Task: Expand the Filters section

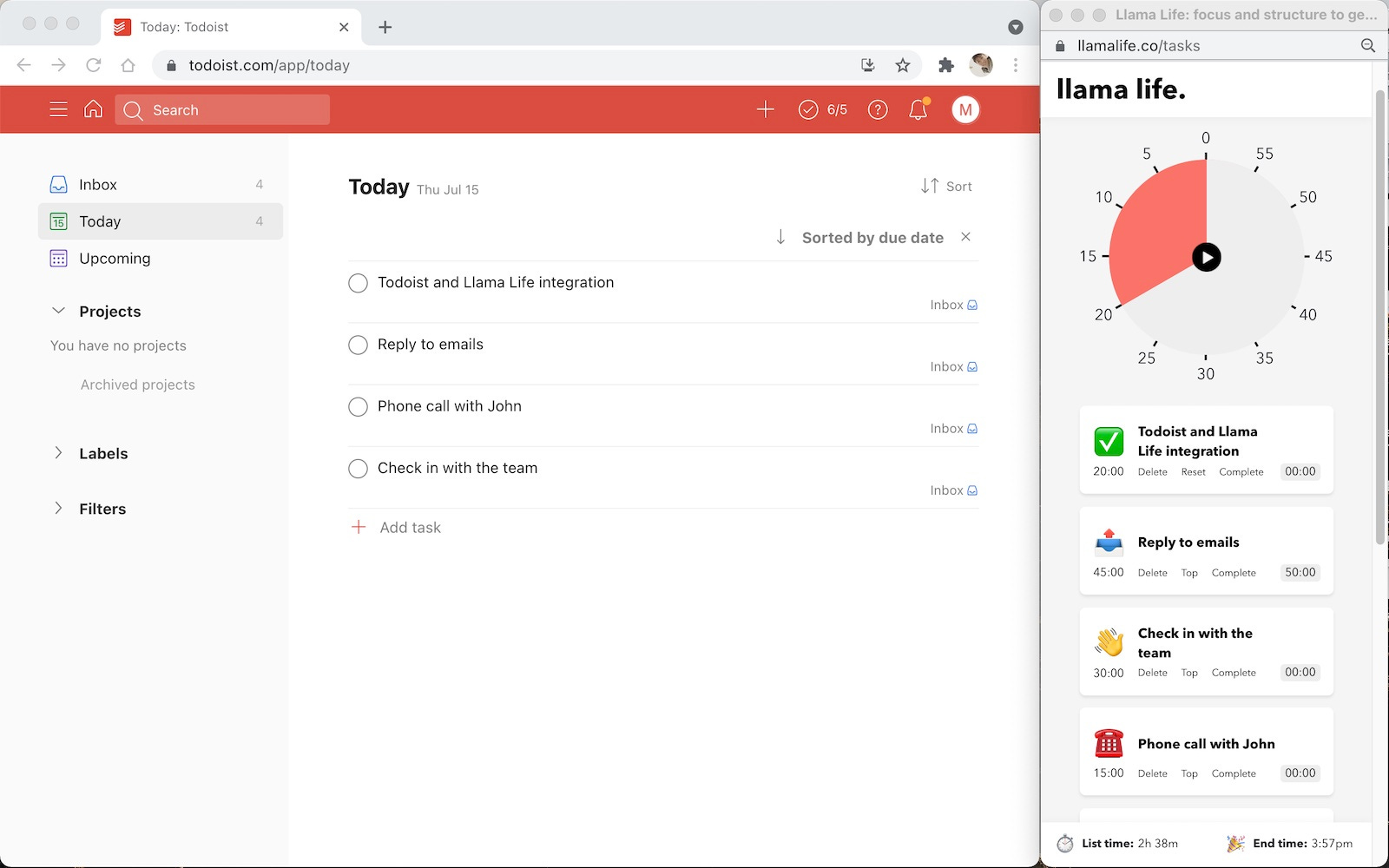Action: 58,508
